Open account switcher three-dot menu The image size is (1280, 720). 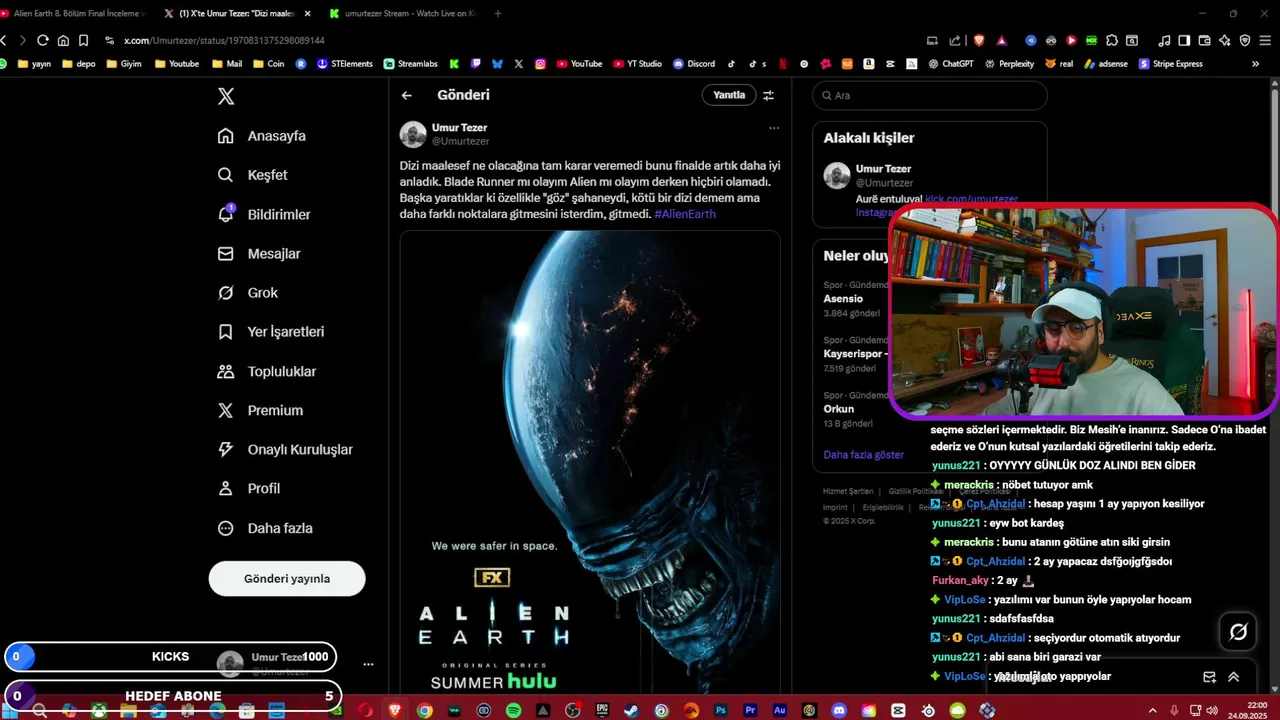click(x=368, y=664)
